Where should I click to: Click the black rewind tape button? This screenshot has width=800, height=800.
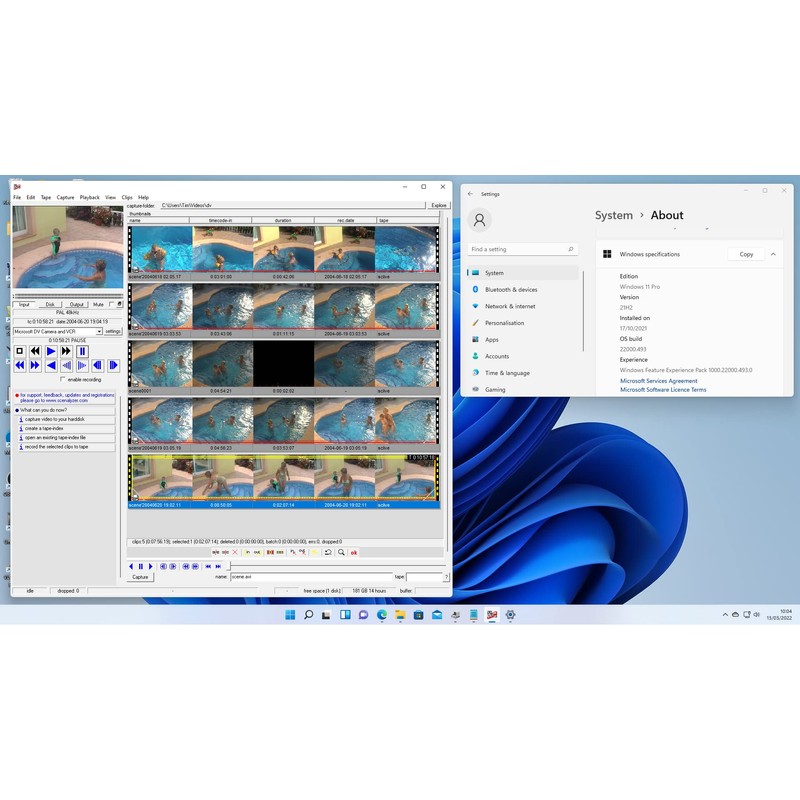[35, 351]
